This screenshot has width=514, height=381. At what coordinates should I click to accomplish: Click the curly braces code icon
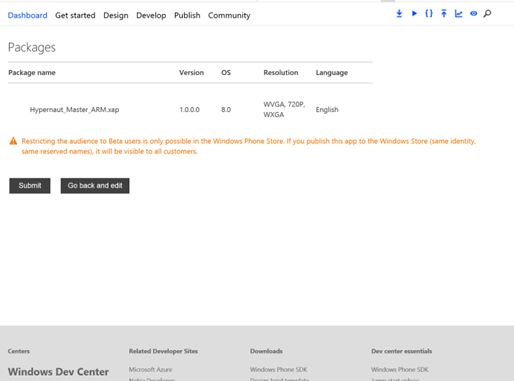tap(429, 14)
